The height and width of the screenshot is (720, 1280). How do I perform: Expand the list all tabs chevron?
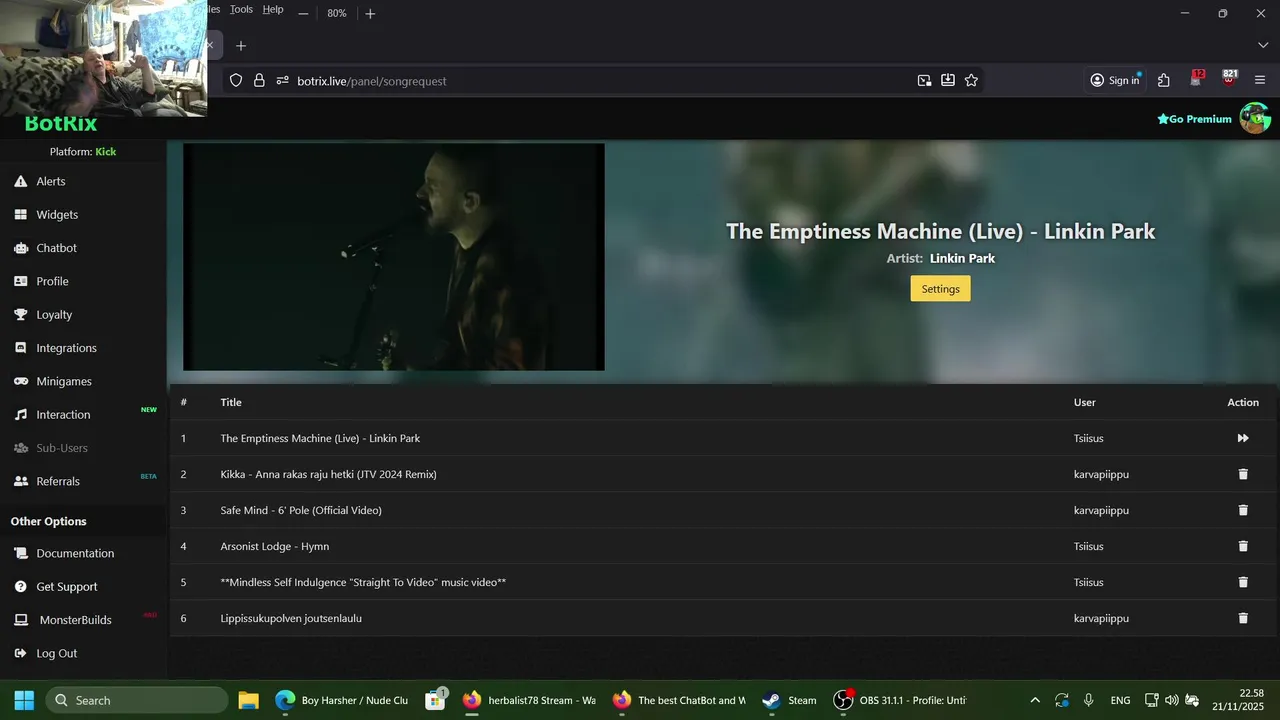[1263, 46]
